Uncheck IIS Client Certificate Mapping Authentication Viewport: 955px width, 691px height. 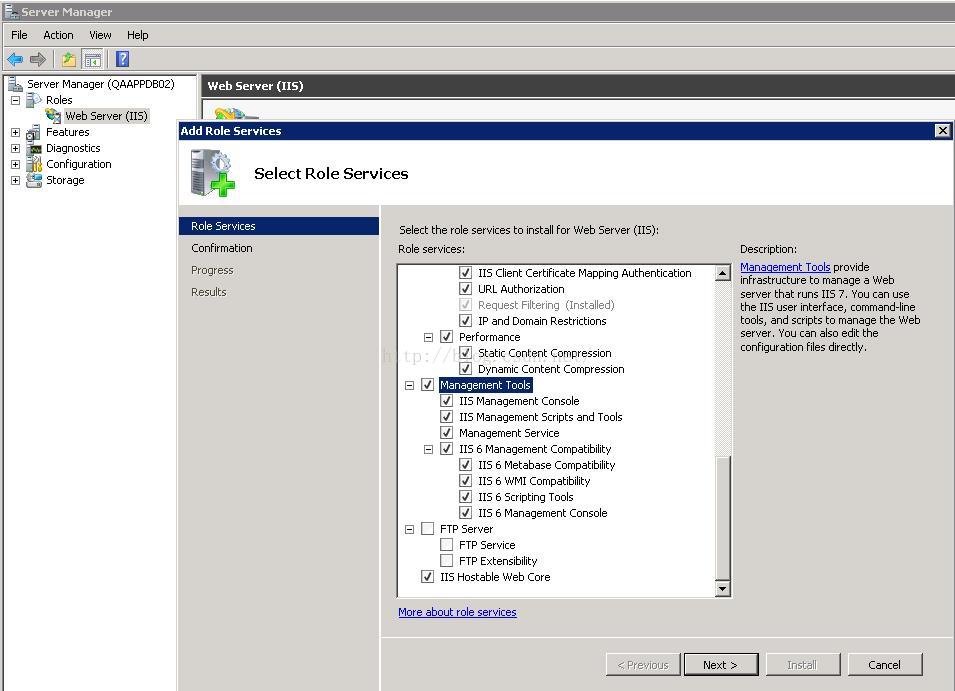point(465,273)
